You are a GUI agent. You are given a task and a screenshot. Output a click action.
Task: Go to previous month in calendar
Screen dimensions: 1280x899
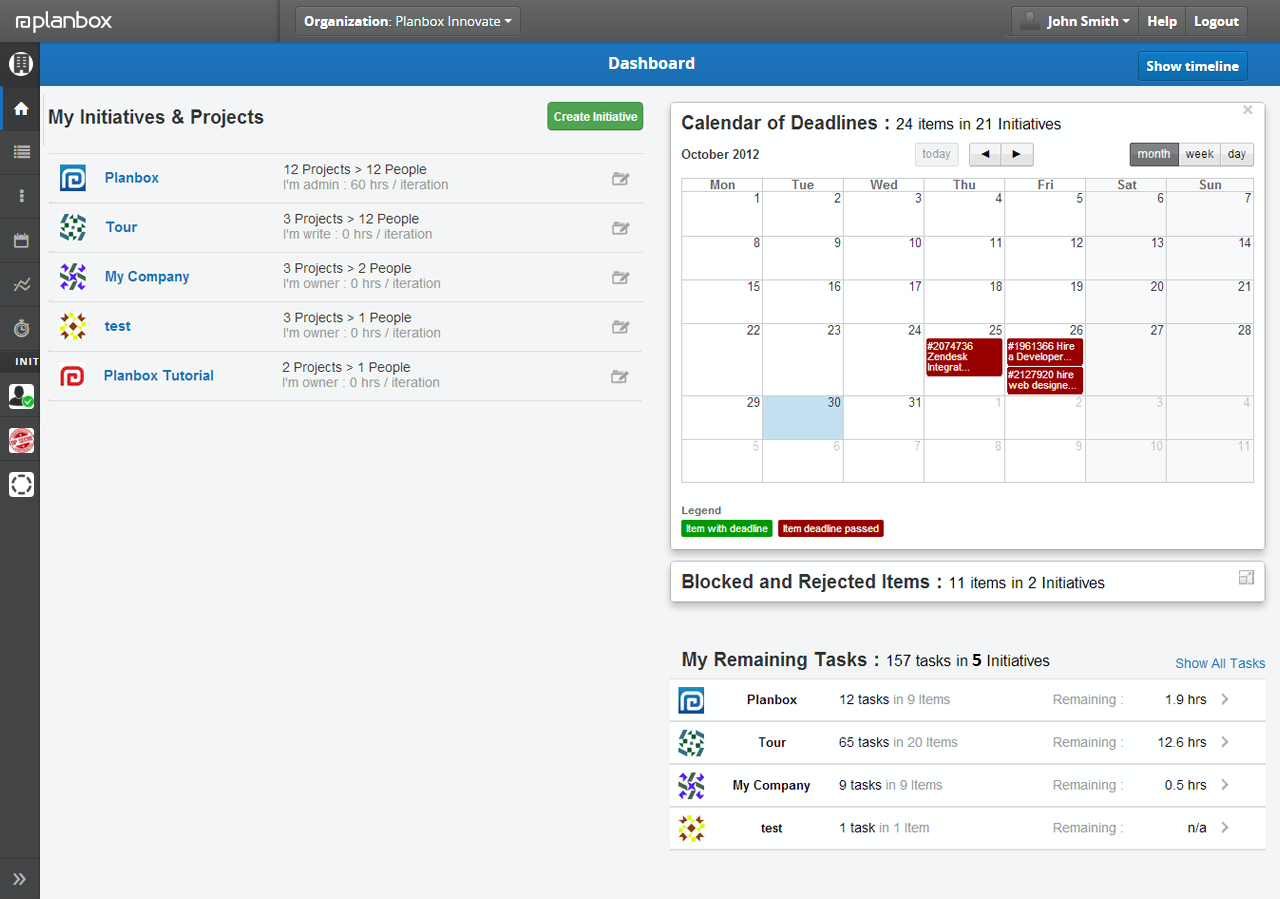click(x=985, y=154)
